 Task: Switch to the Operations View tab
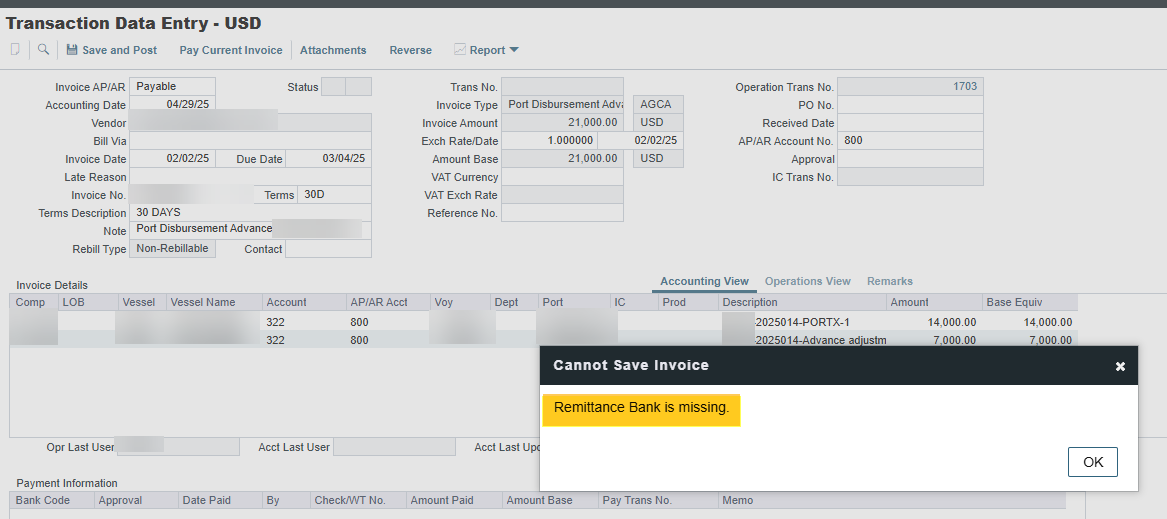(807, 282)
